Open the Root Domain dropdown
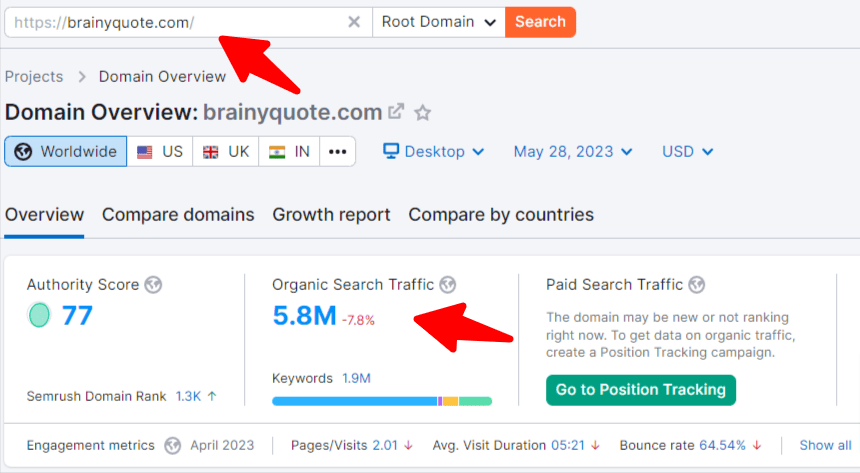This screenshot has height=473, width=860. click(x=438, y=22)
